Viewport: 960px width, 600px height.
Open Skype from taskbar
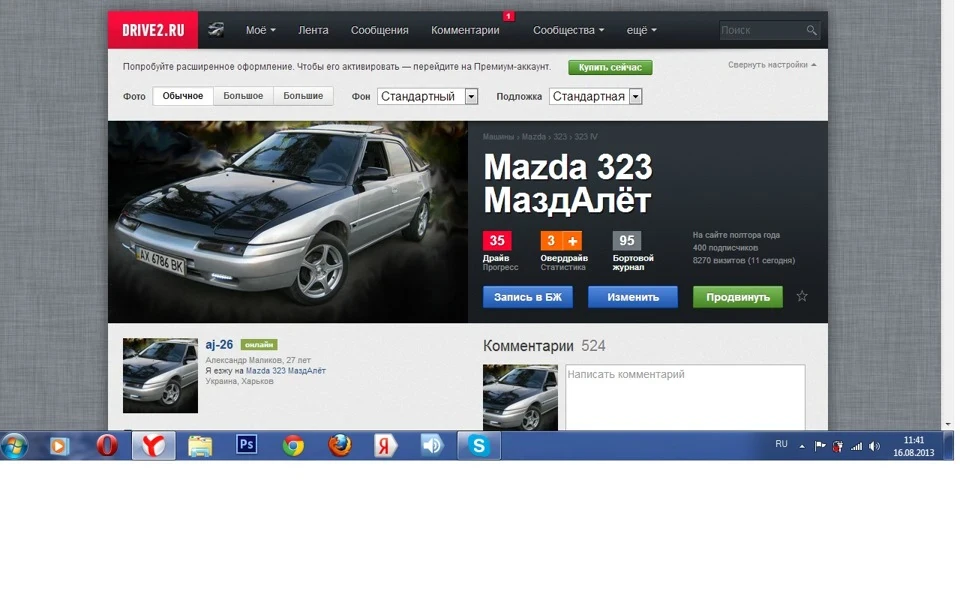point(479,446)
